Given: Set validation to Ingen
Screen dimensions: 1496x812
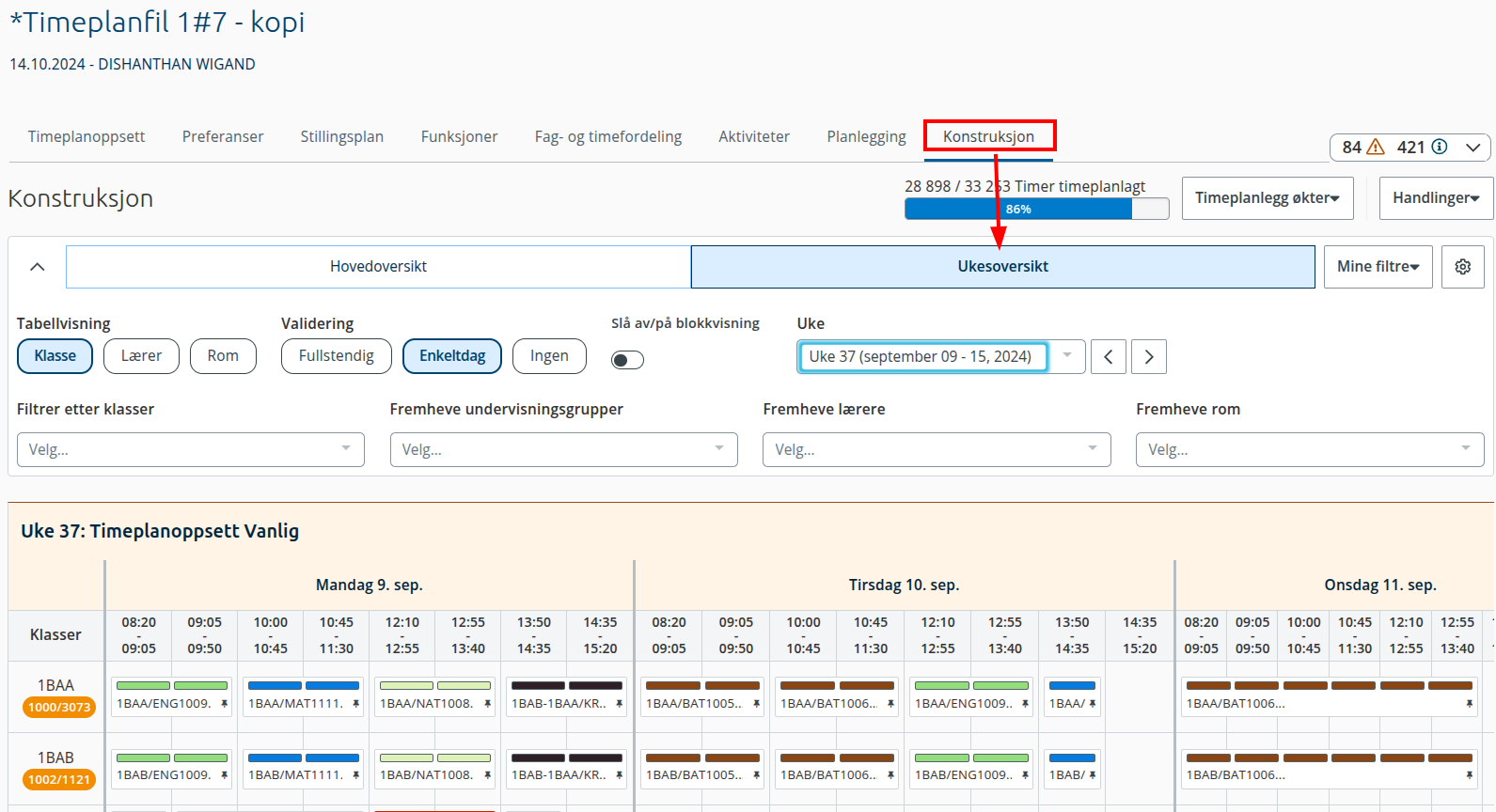Looking at the screenshot, I should [x=549, y=356].
